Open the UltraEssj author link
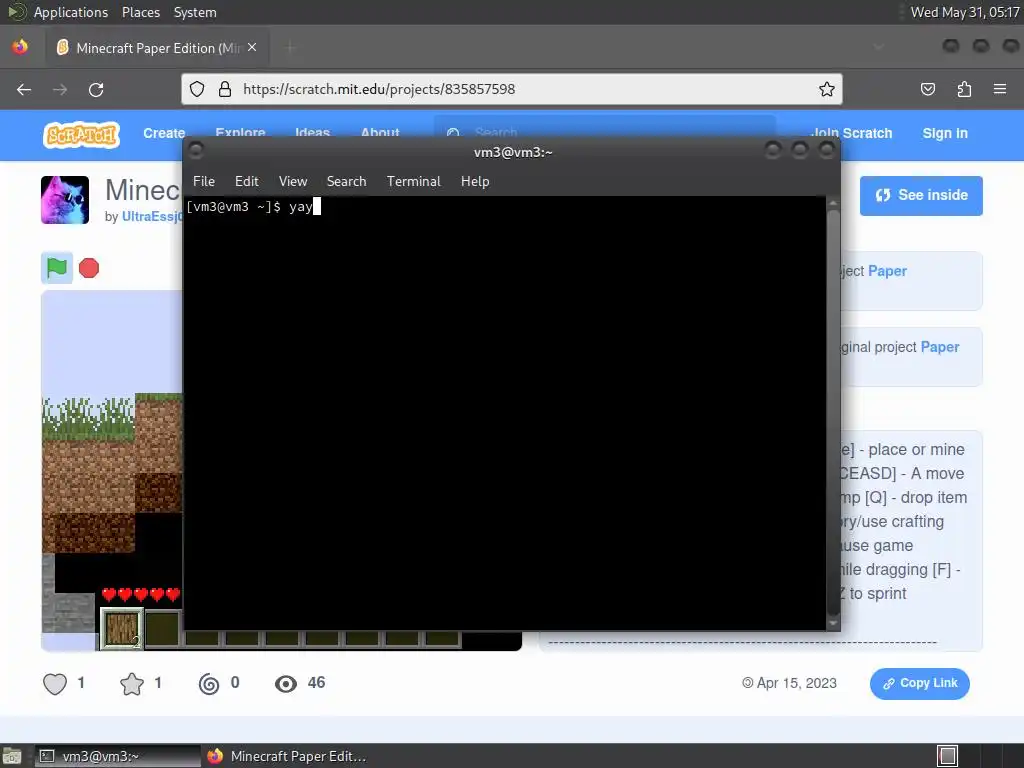Image resolution: width=1024 pixels, height=768 pixels. point(152,217)
